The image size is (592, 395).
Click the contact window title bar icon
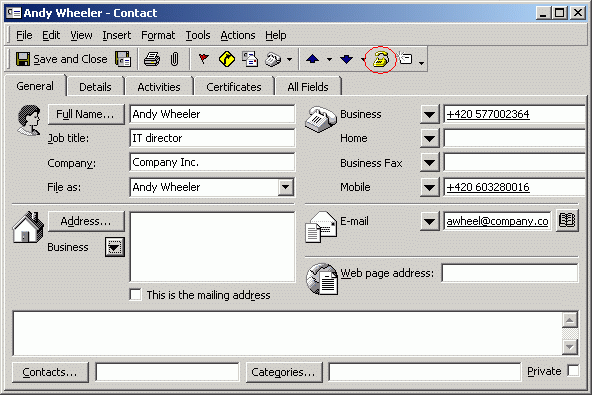click(14, 13)
